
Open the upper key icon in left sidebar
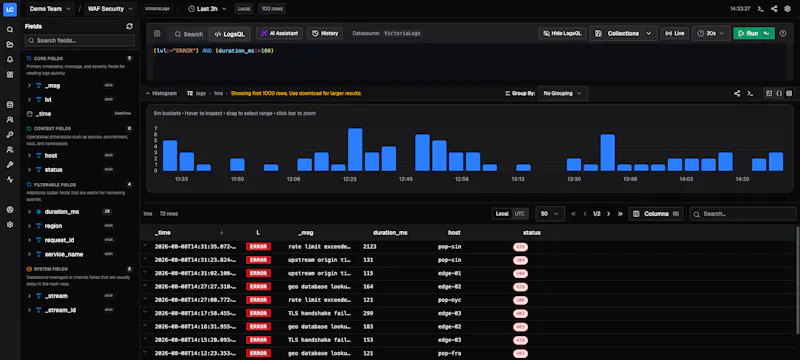coord(10,135)
